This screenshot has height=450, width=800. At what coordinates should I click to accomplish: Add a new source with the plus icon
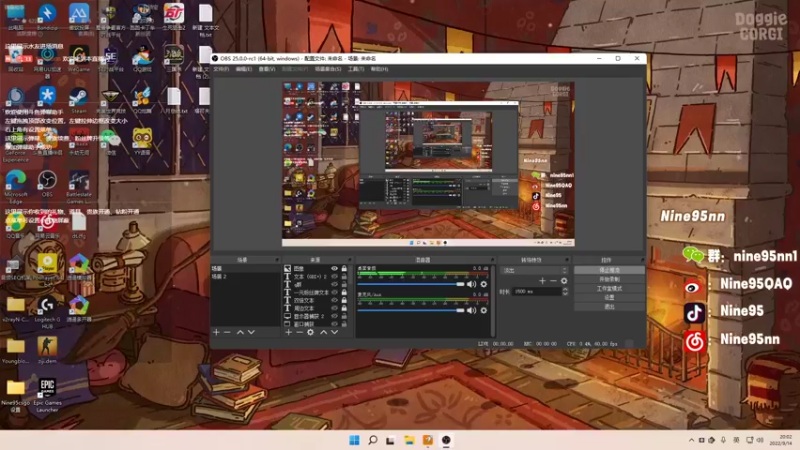(x=288, y=332)
